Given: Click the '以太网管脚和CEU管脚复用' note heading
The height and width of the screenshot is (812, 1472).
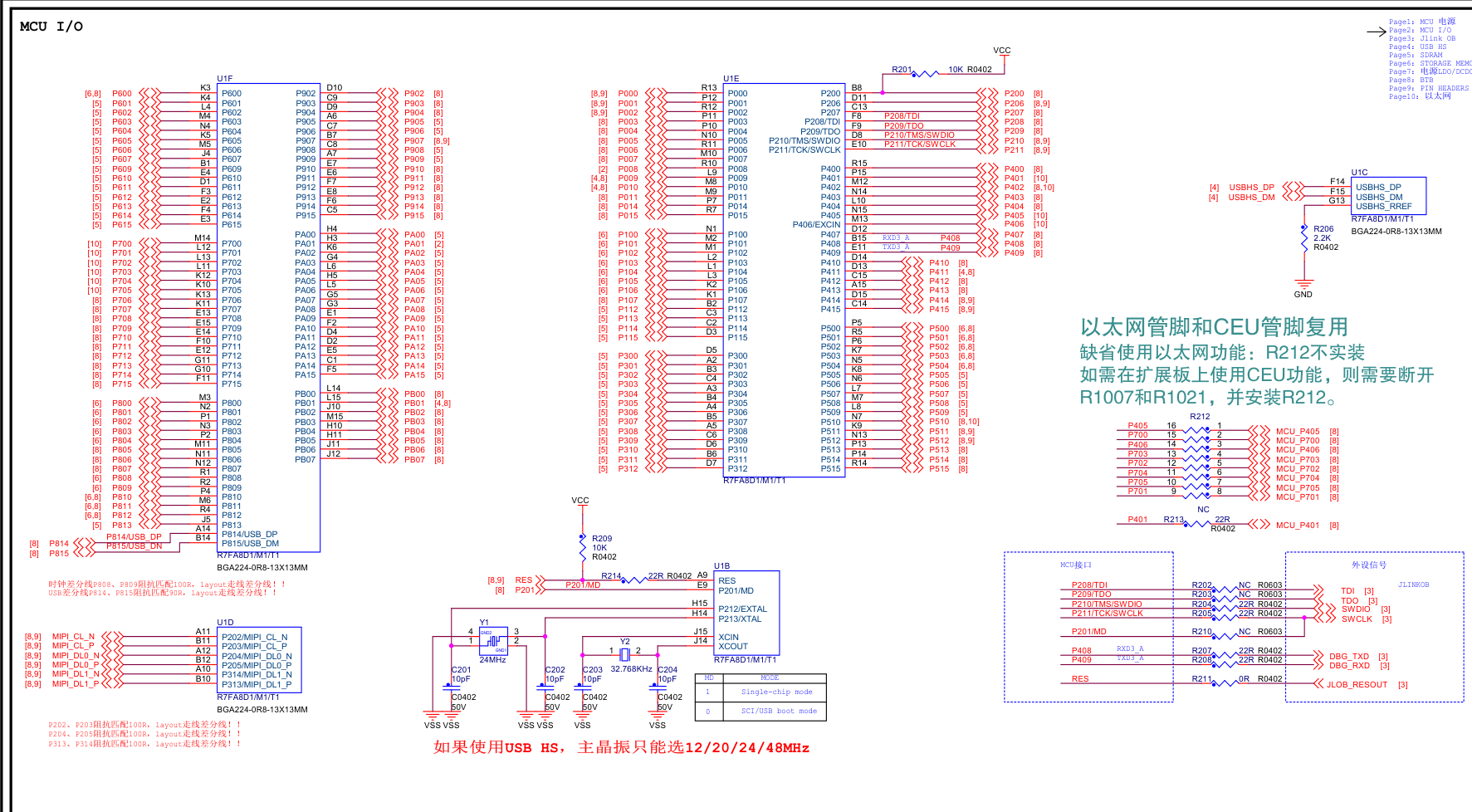Looking at the screenshot, I should tap(1214, 327).
